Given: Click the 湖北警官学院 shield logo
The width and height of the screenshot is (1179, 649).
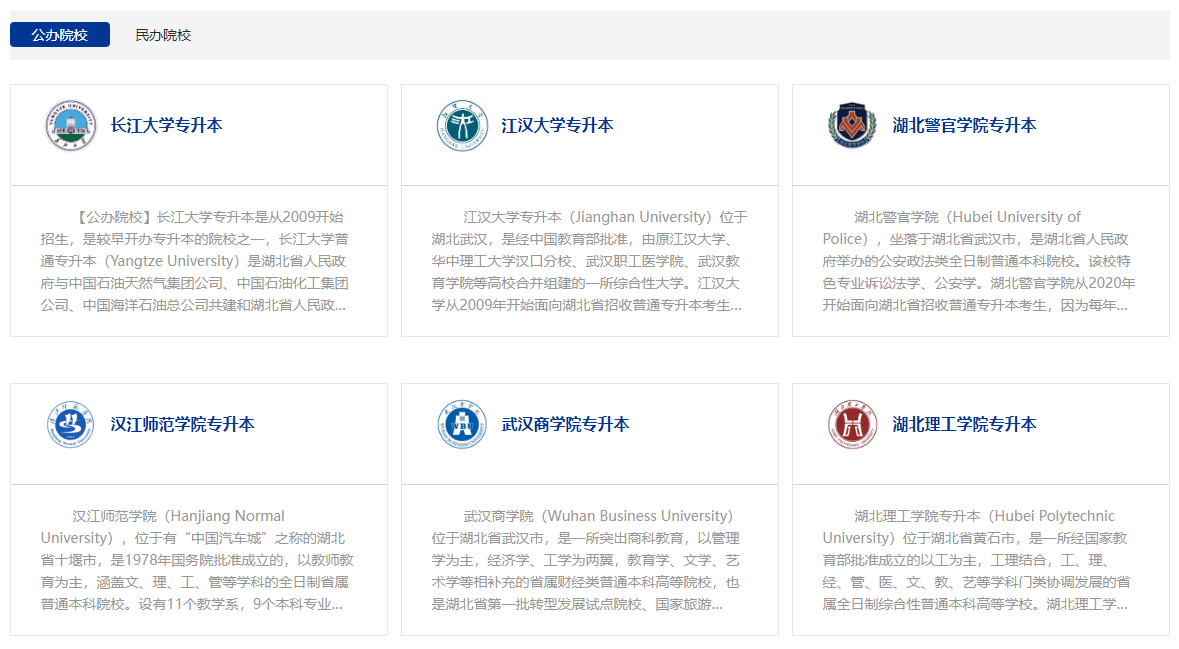Looking at the screenshot, I should [853, 126].
